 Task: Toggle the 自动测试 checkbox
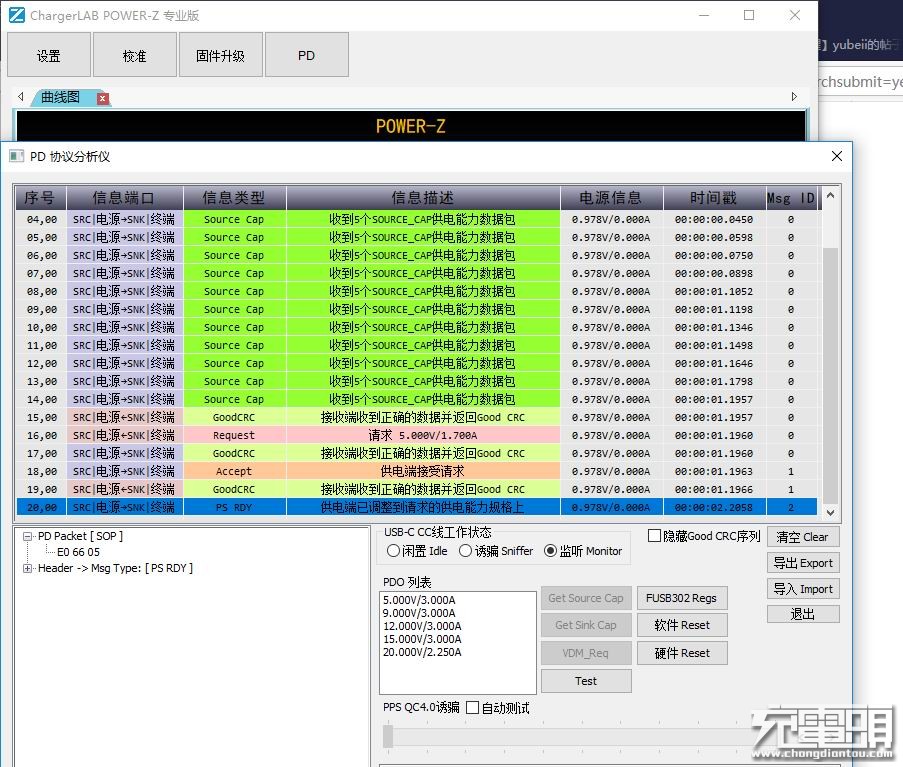[x=472, y=708]
